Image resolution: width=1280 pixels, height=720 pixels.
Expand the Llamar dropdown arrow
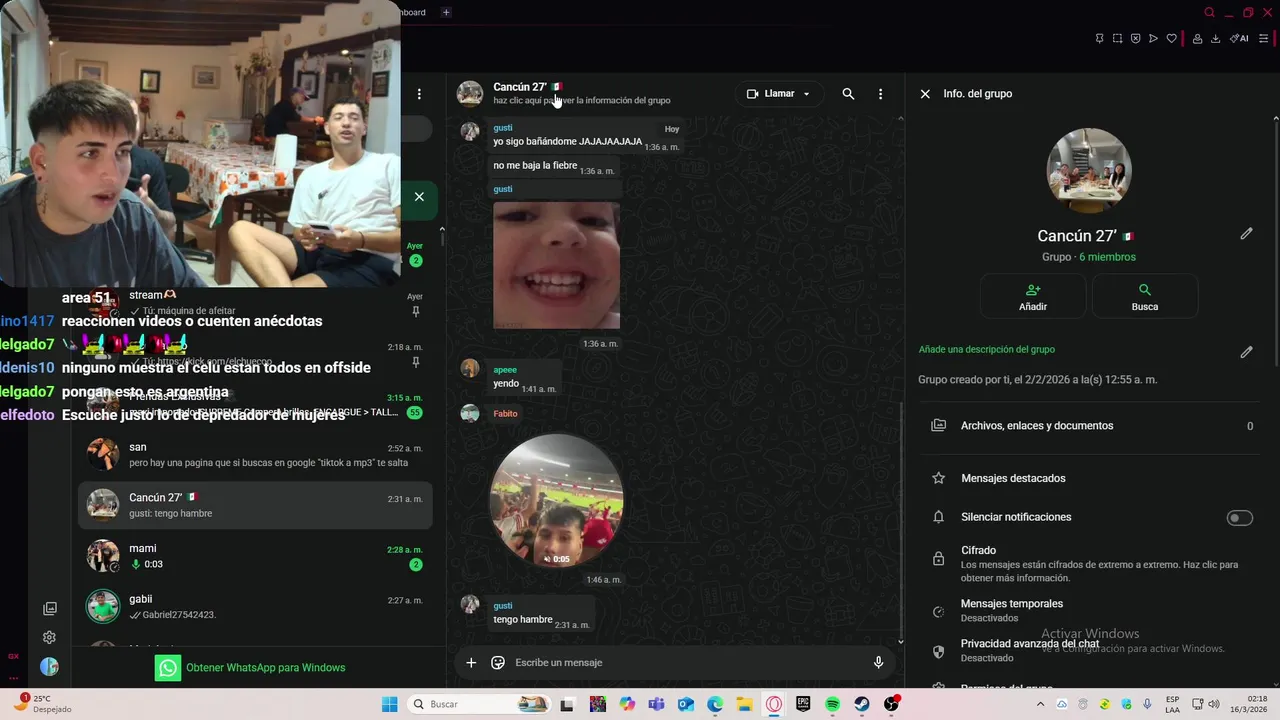point(807,94)
